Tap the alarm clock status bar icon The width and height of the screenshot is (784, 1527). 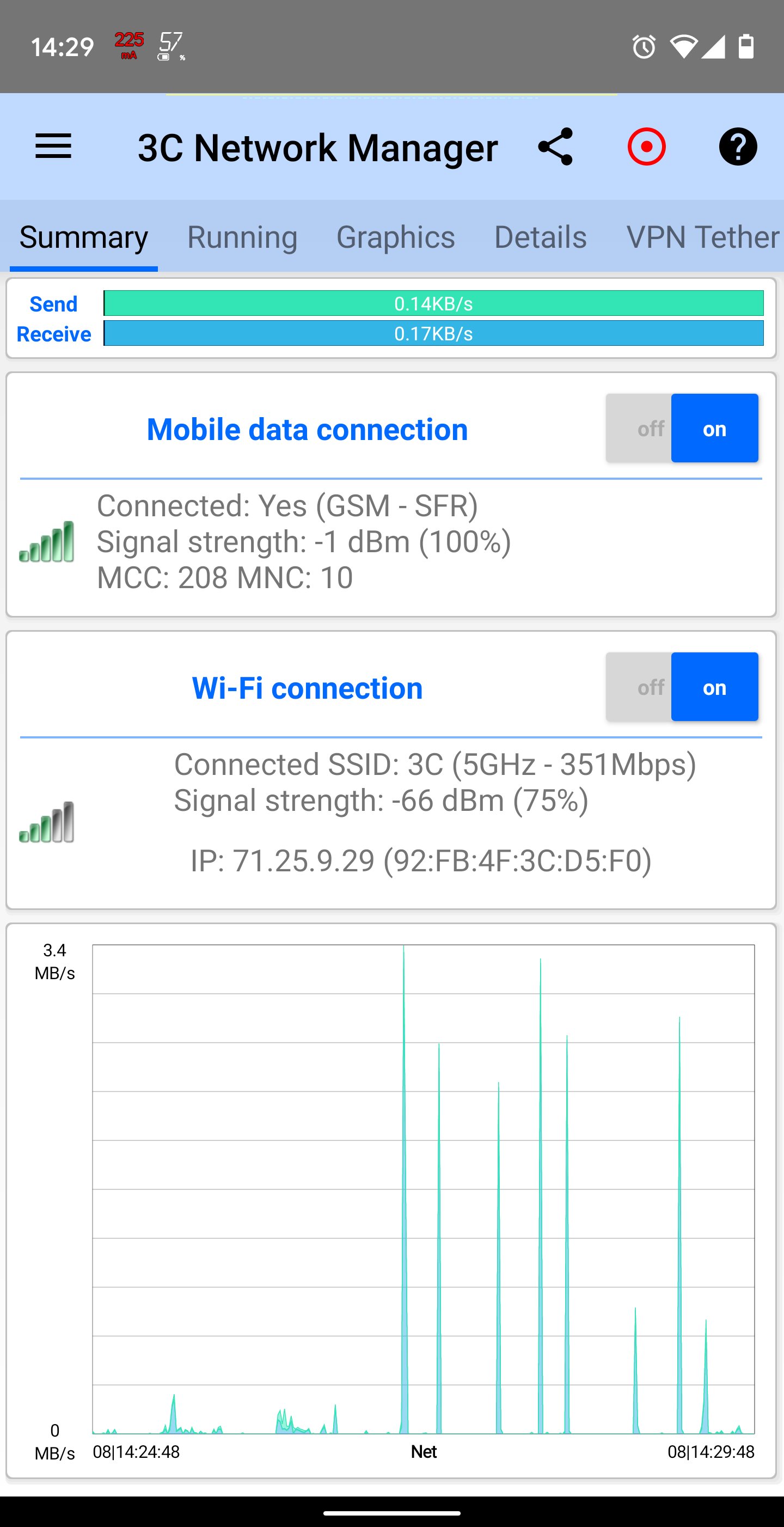click(644, 47)
